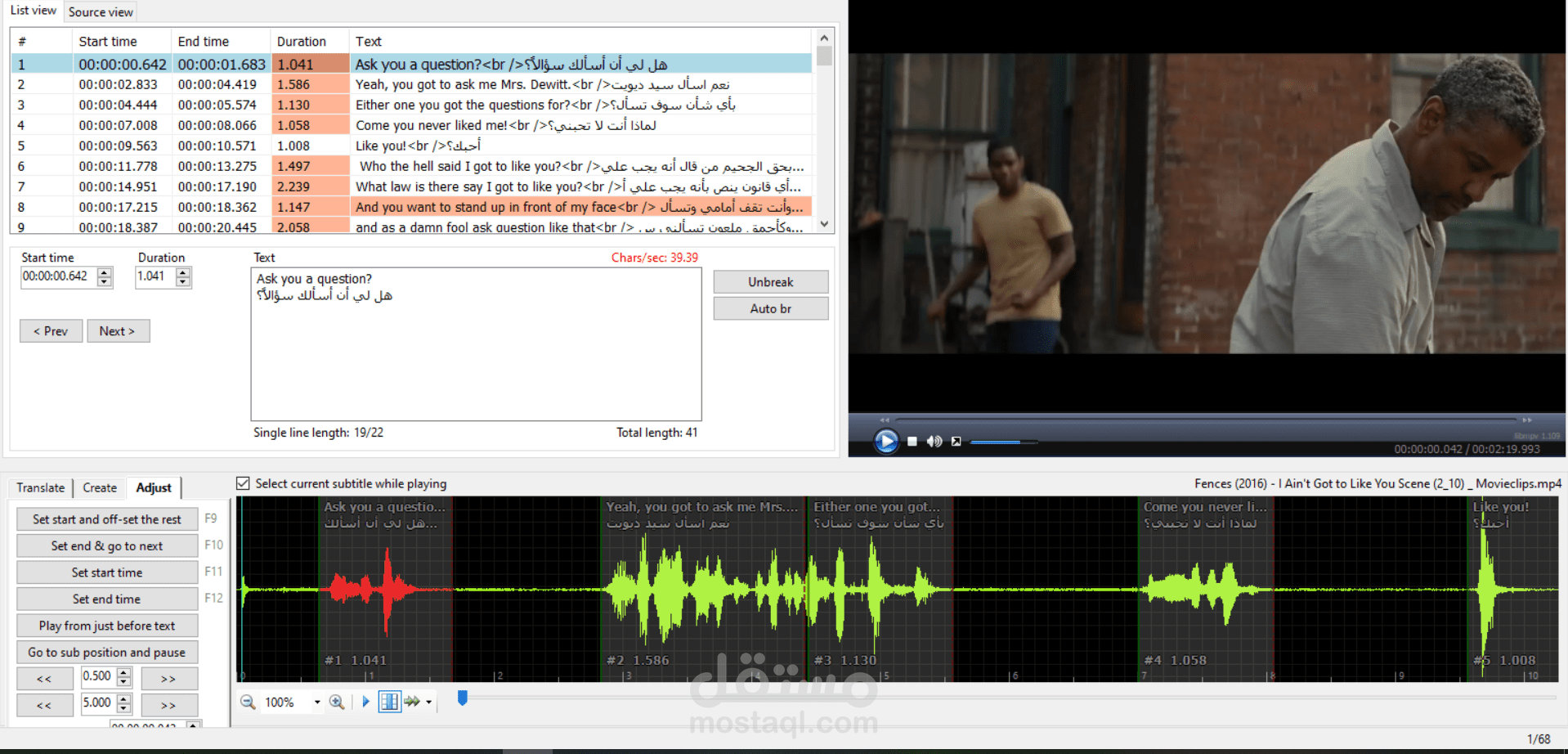Viewport: 1568px width, 754px height.
Task: Rewind using the video player's back arrows
Action: pyautogui.click(x=884, y=420)
